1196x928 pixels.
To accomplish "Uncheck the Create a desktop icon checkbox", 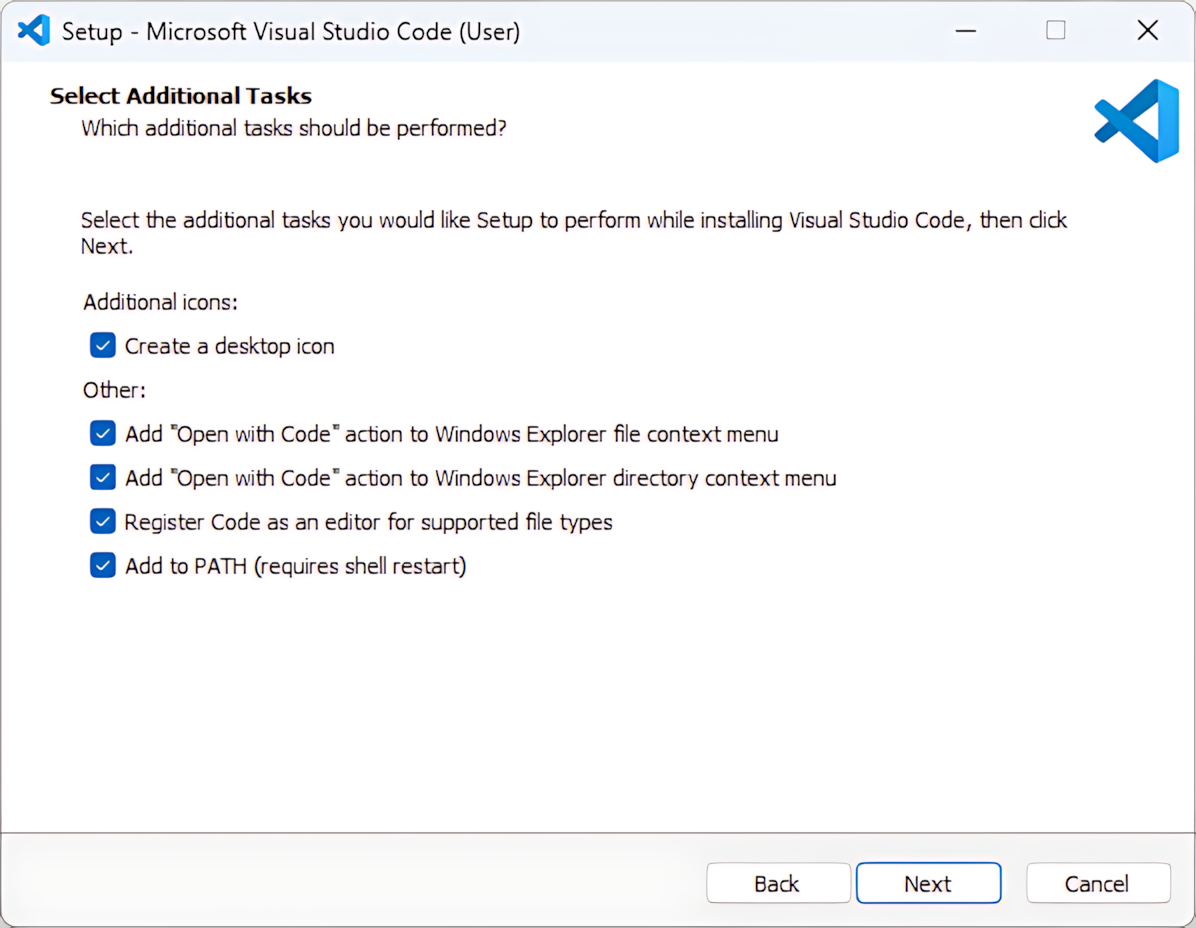I will [x=103, y=346].
